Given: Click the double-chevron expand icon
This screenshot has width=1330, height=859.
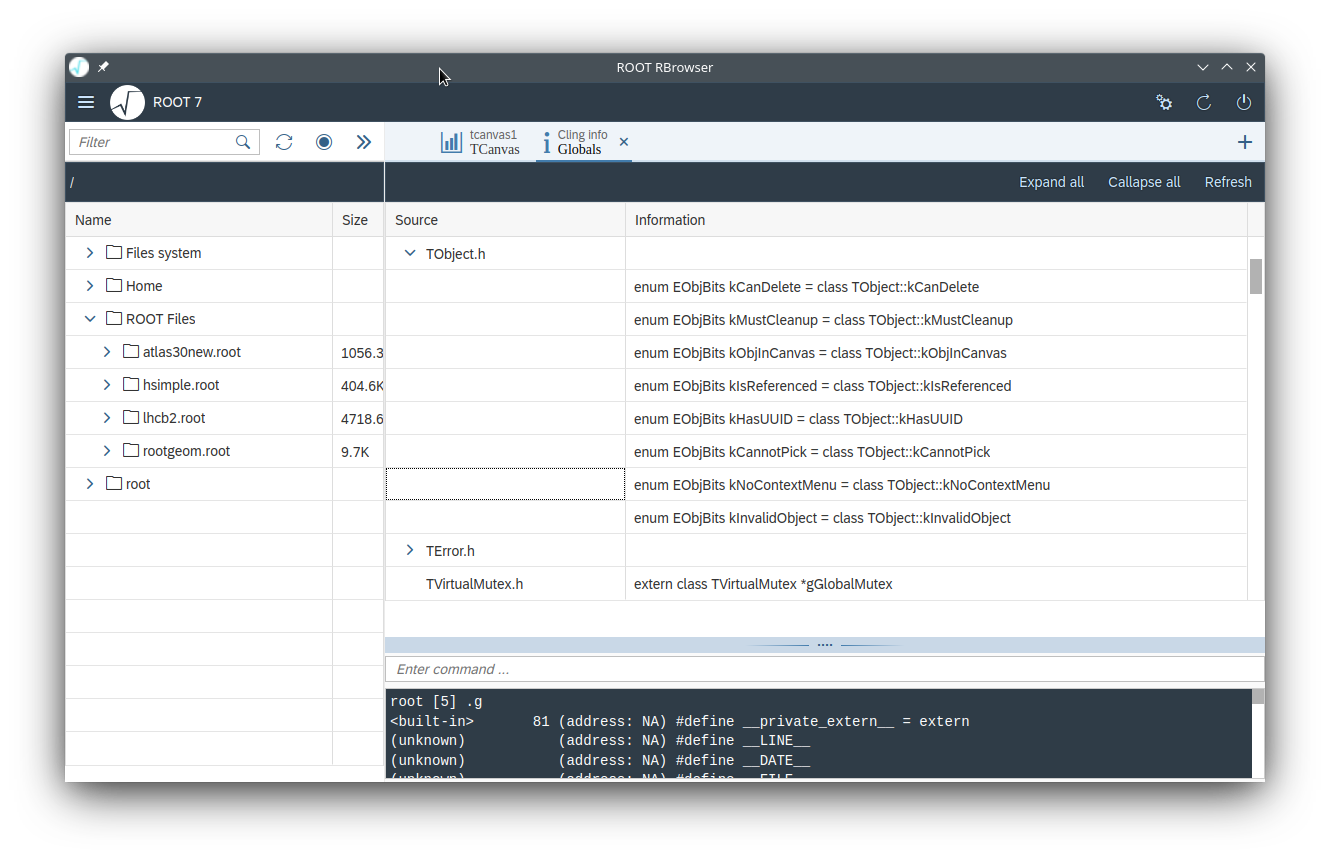Looking at the screenshot, I should point(364,142).
